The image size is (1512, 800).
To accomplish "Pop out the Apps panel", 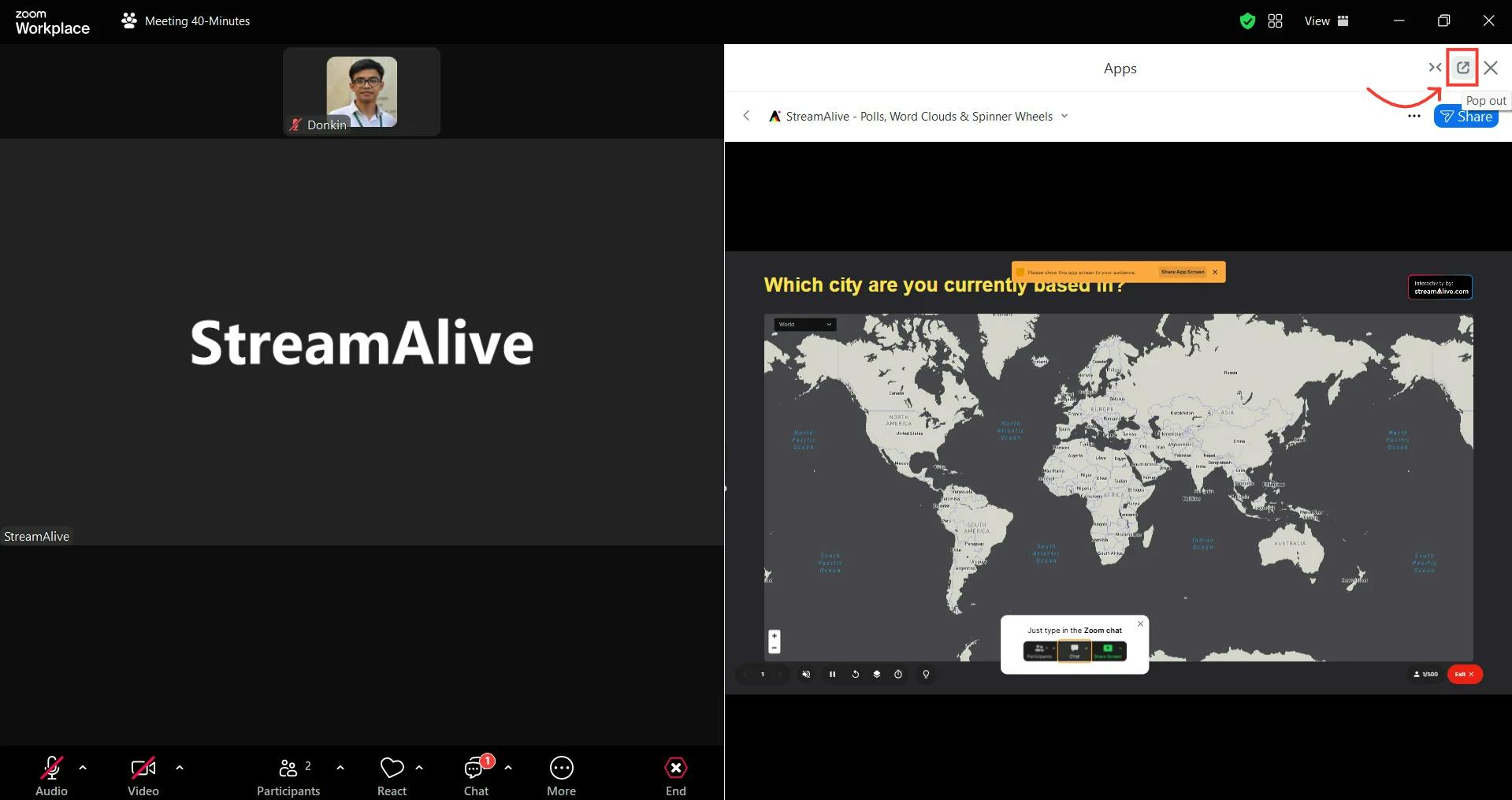I will pos(1463,68).
